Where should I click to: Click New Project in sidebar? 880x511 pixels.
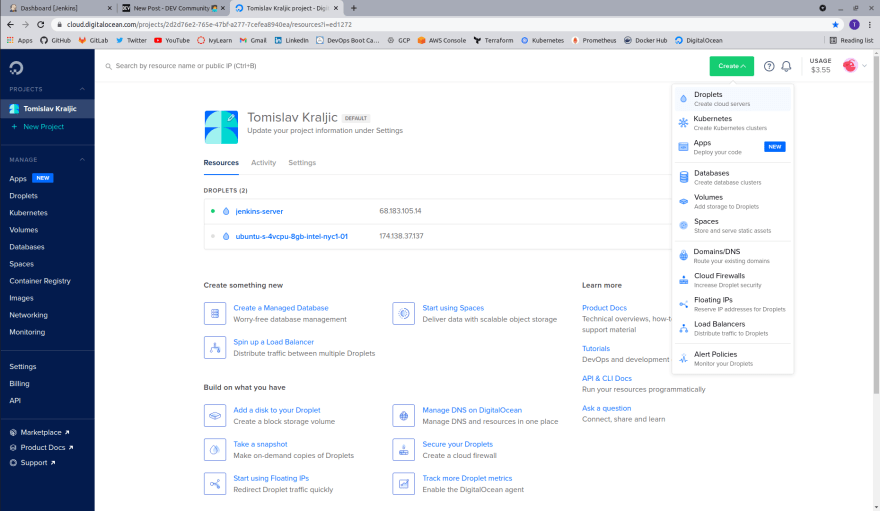pyautogui.click(x=43, y=127)
